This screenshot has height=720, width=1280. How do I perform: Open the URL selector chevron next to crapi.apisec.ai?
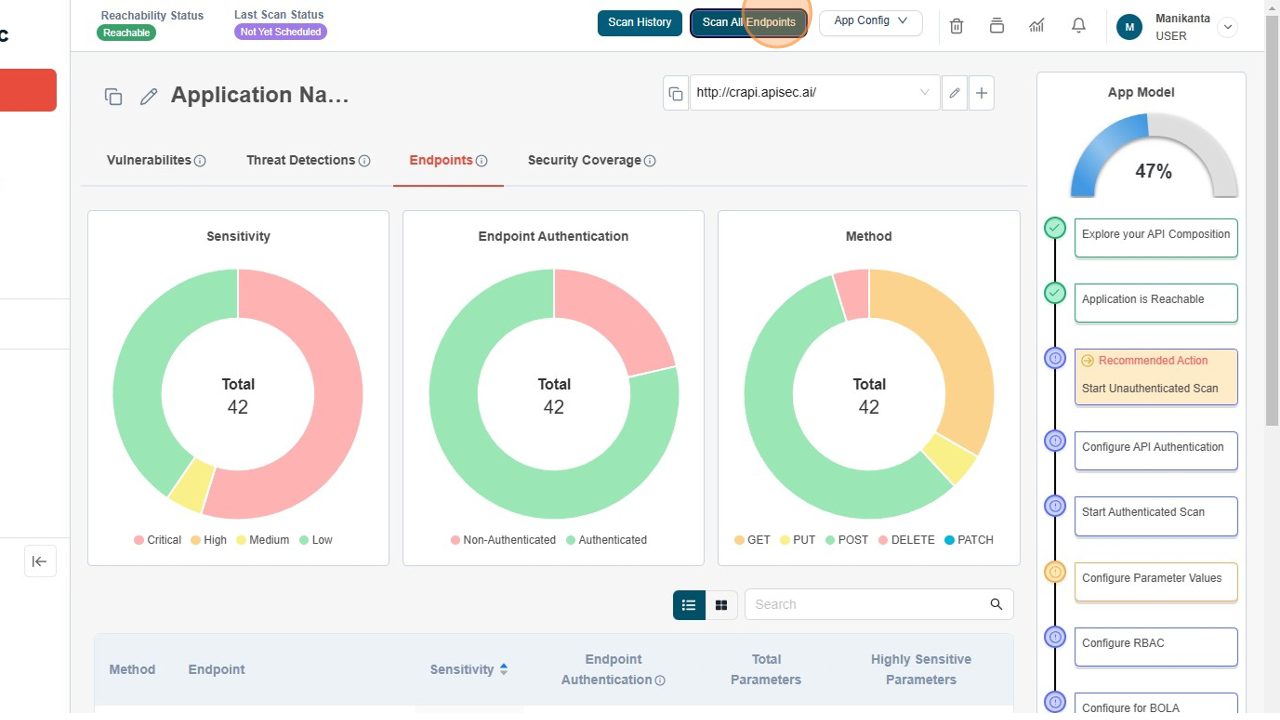tap(926, 92)
